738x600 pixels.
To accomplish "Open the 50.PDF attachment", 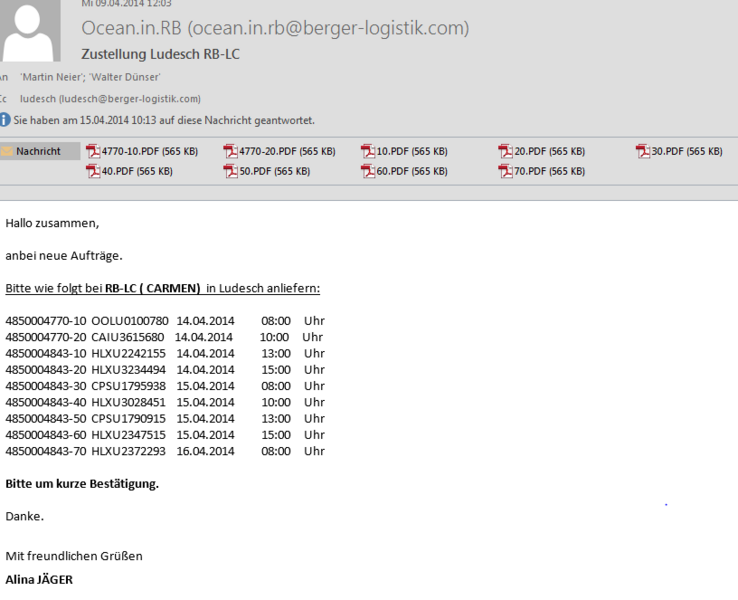I will tap(267, 171).
